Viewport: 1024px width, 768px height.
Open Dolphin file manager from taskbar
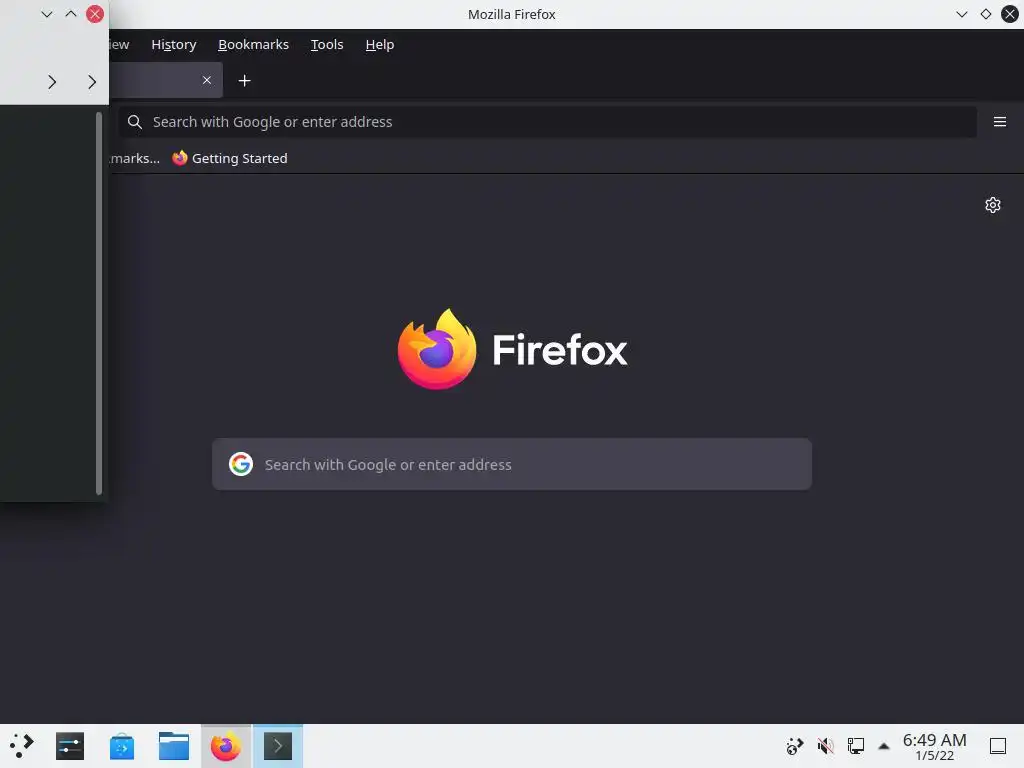coord(174,746)
